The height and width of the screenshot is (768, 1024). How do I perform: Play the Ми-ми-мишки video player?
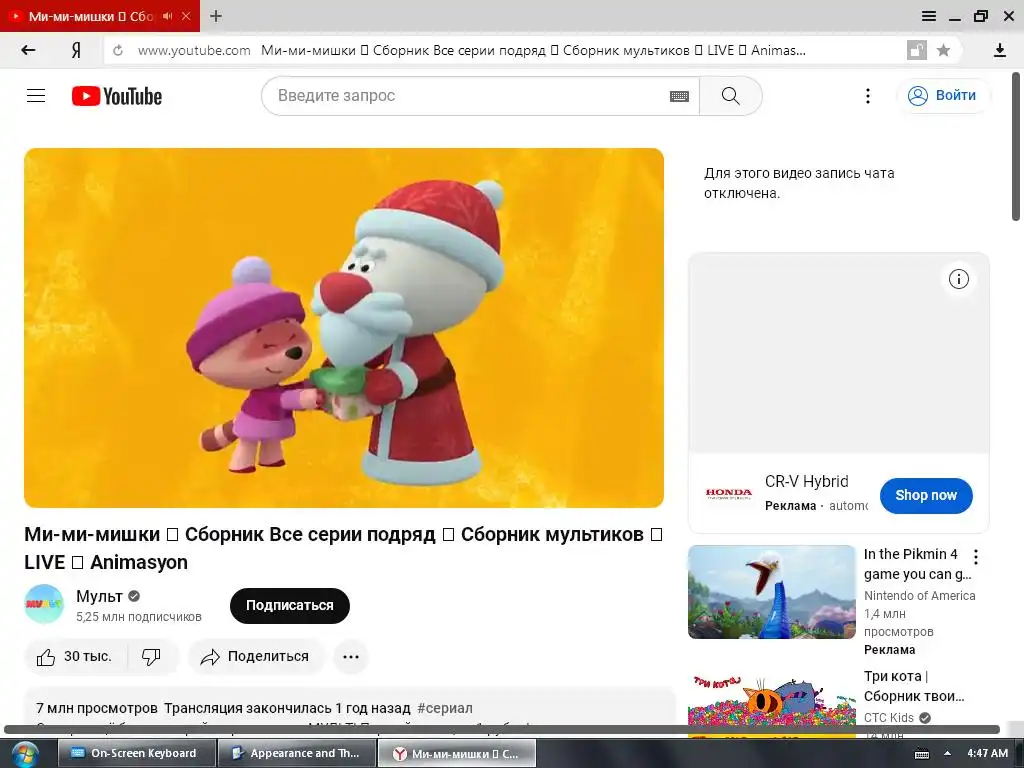tap(344, 328)
